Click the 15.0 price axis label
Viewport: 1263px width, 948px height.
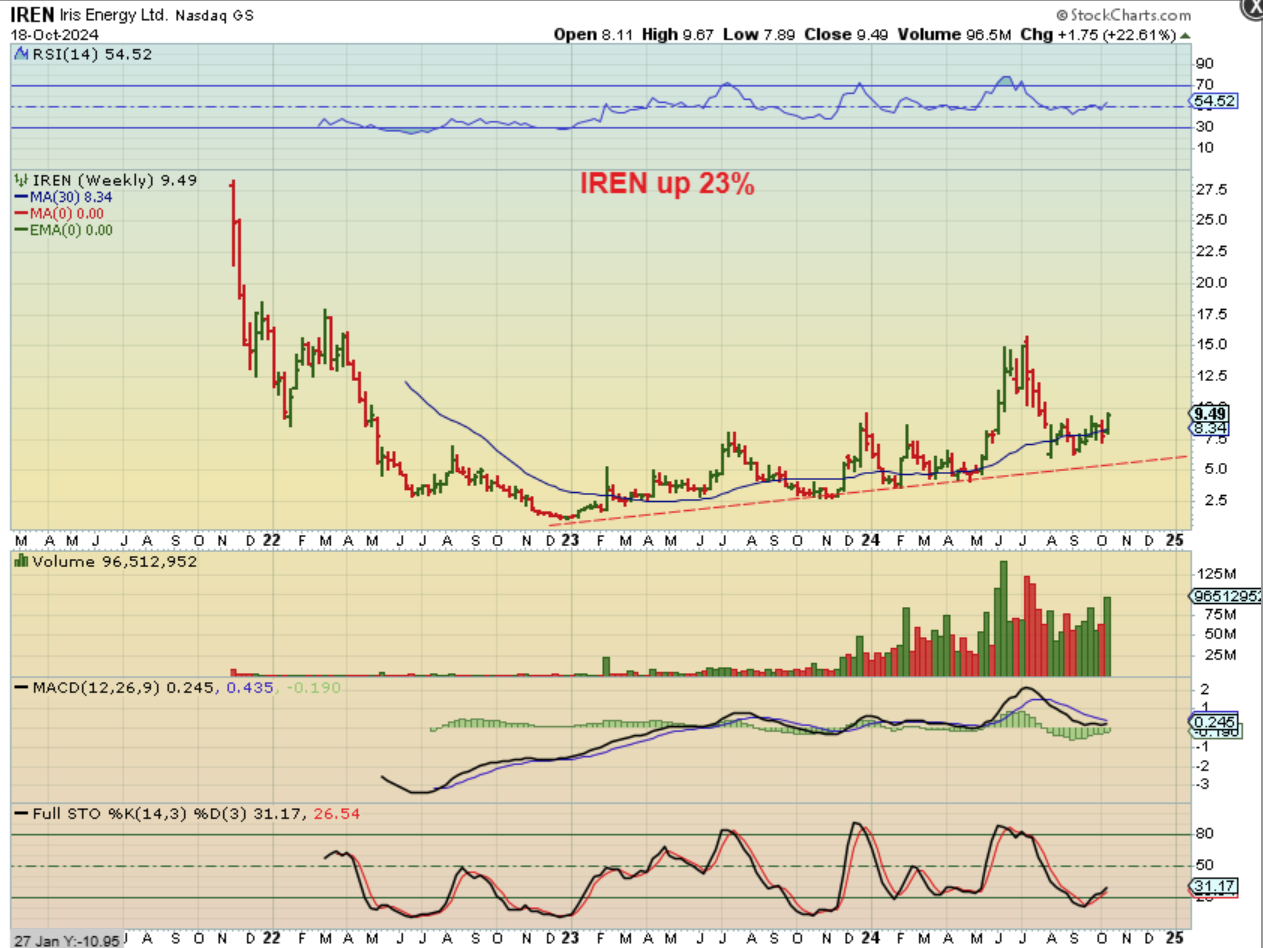(1210, 344)
